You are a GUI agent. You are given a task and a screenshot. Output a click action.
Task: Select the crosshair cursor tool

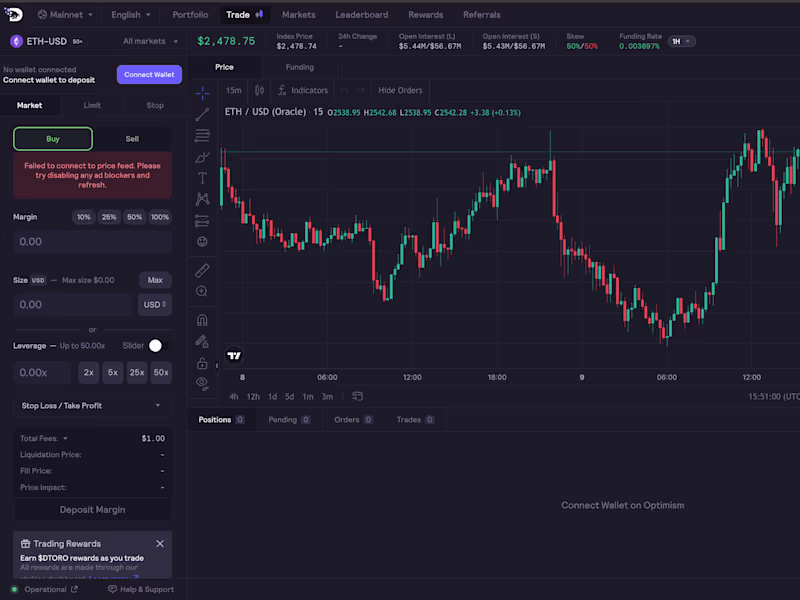[202, 93]
